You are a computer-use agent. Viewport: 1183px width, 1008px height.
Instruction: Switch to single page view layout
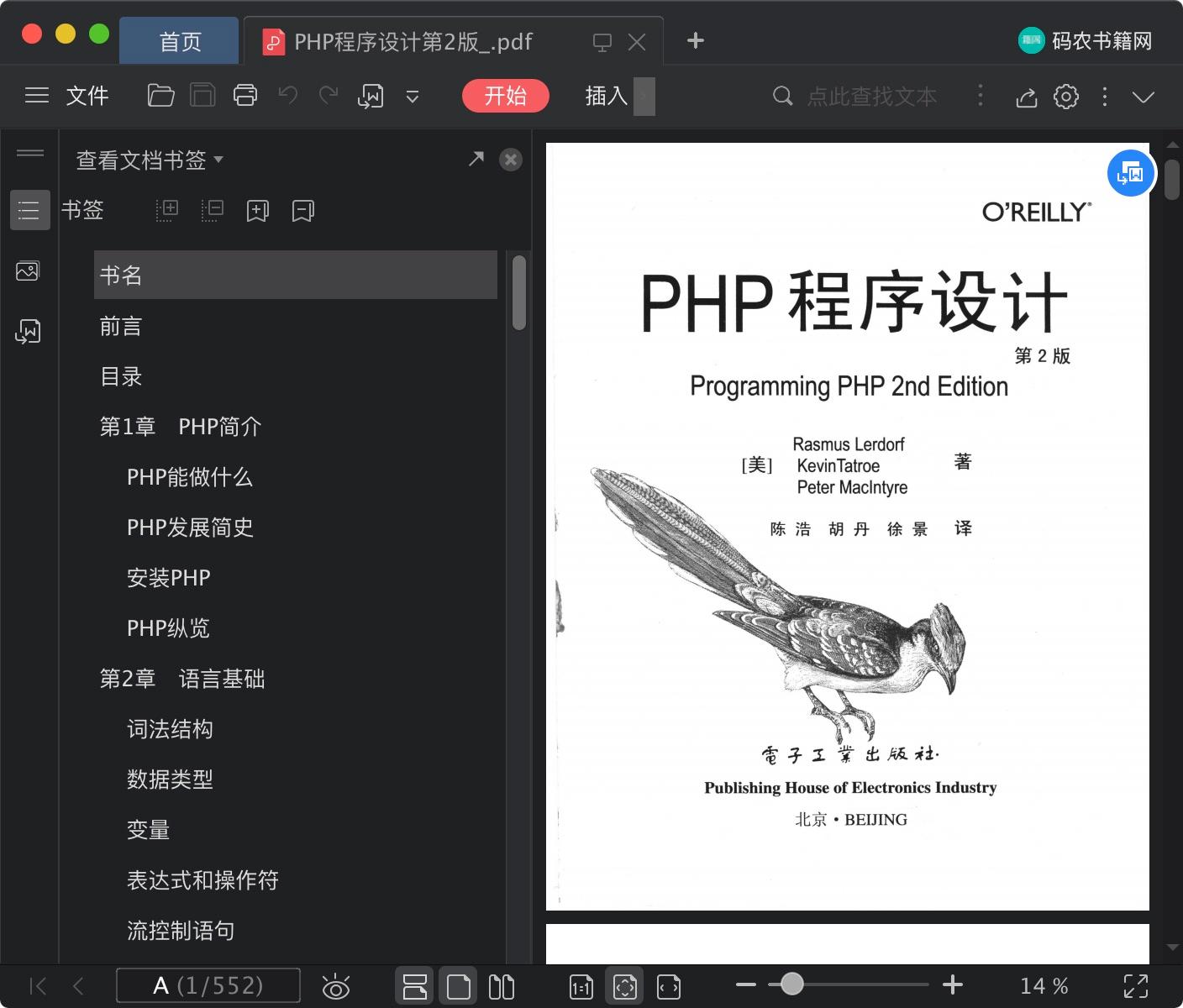459,986
